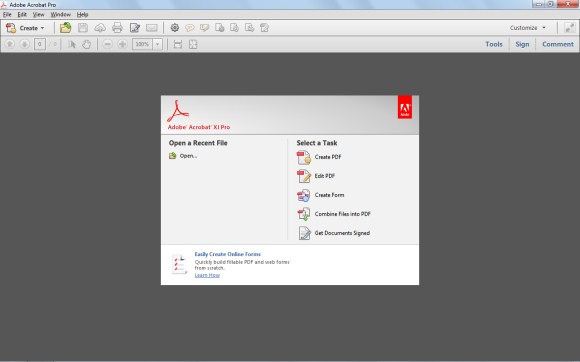Click the Get Documents Signed icon
Viewport: 580px width, 362px height.
[x=304, y=233]
